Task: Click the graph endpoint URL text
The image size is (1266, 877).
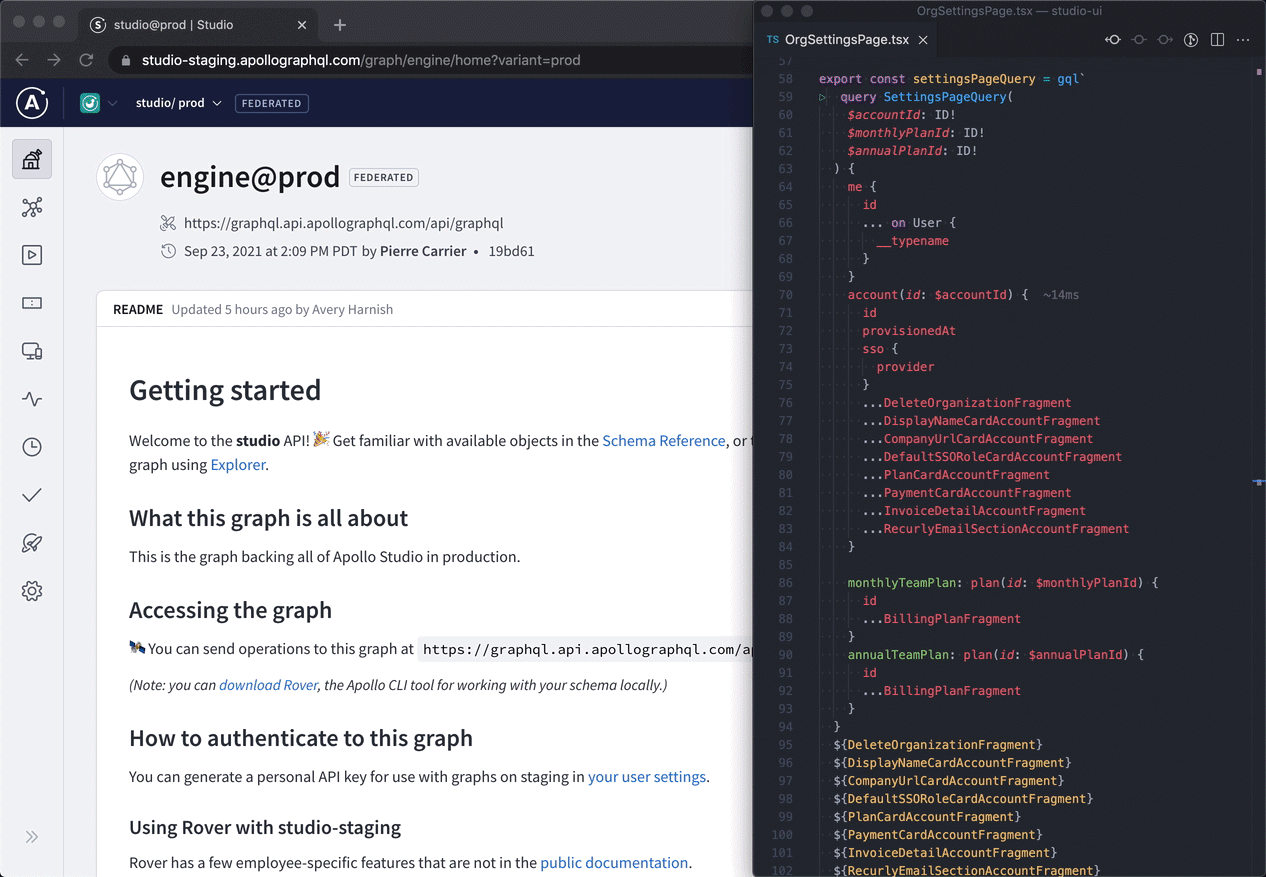Action: (x=343, y=223)
